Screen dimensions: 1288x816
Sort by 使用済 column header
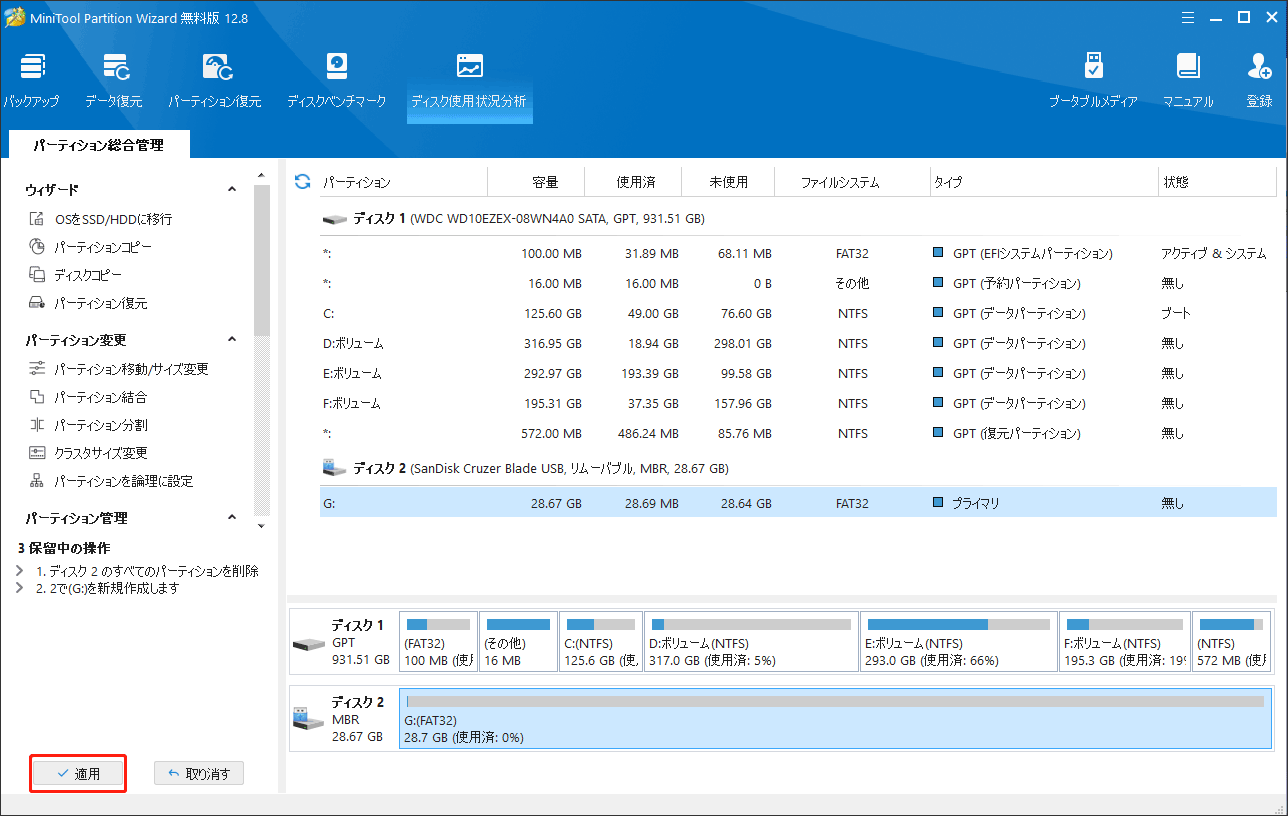click(634, 182)
